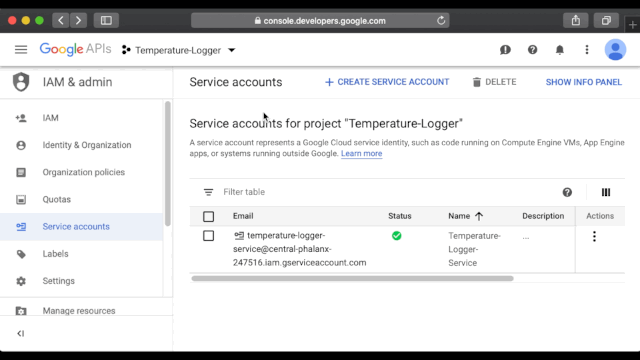Click the Service accounts key icon
The height and width of the screenshot is (360, 640).
tap(21, 227)
